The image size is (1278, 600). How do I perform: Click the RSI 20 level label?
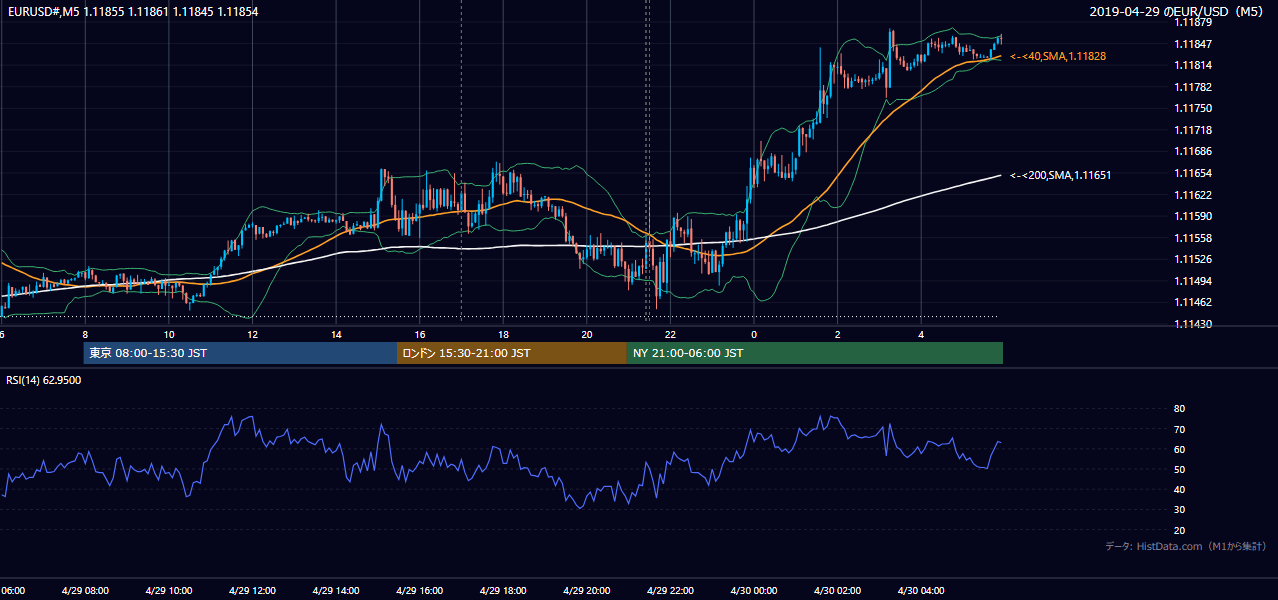point(1180,530)
